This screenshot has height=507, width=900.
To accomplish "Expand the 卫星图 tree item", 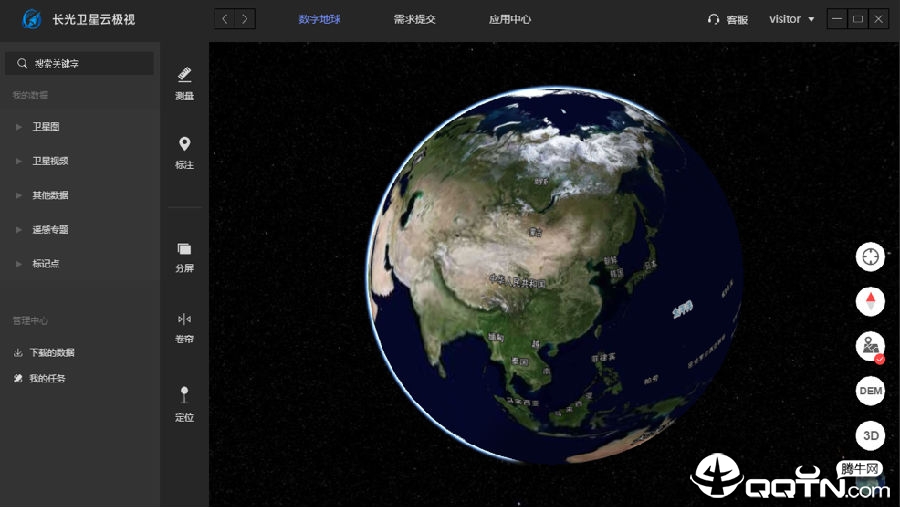I will point(46,127).
